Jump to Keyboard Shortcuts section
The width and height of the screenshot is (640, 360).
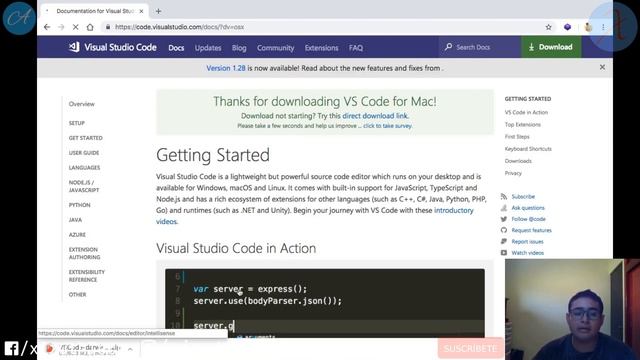528,149
